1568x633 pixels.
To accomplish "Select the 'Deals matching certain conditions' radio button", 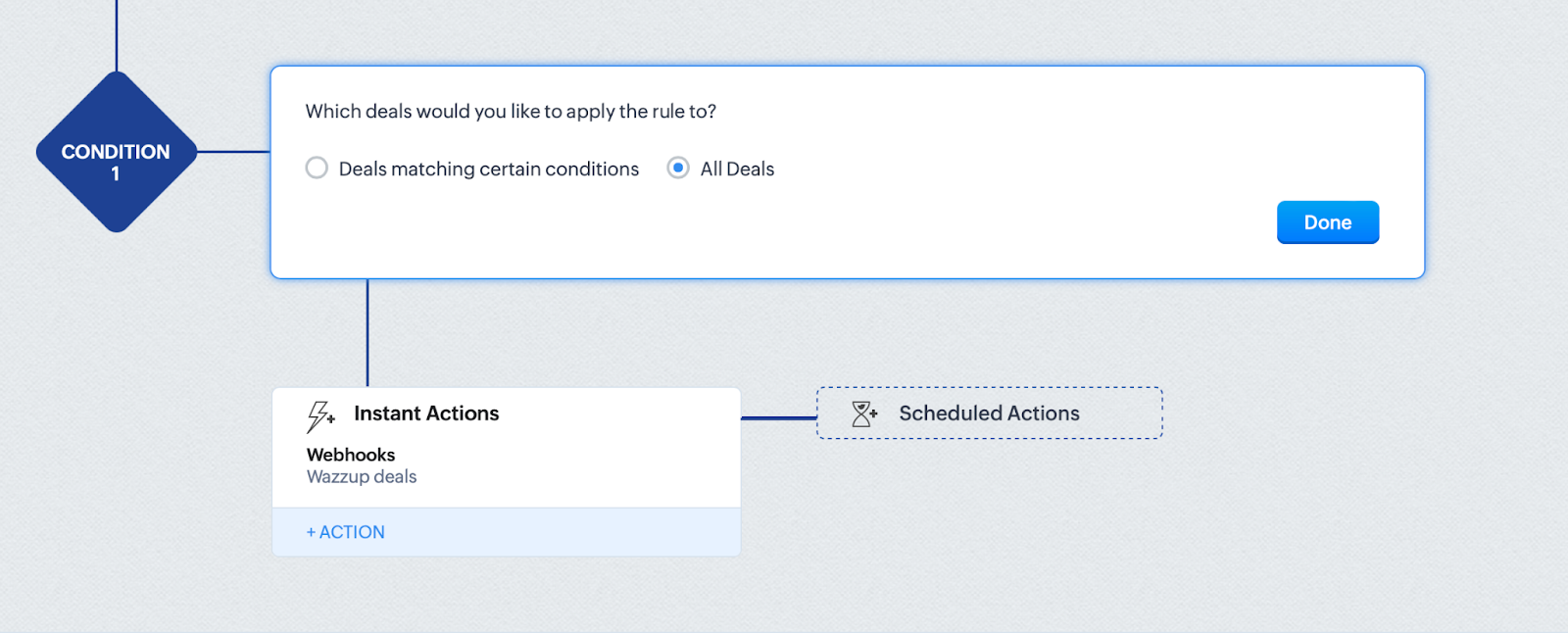I will click(317, 169).
